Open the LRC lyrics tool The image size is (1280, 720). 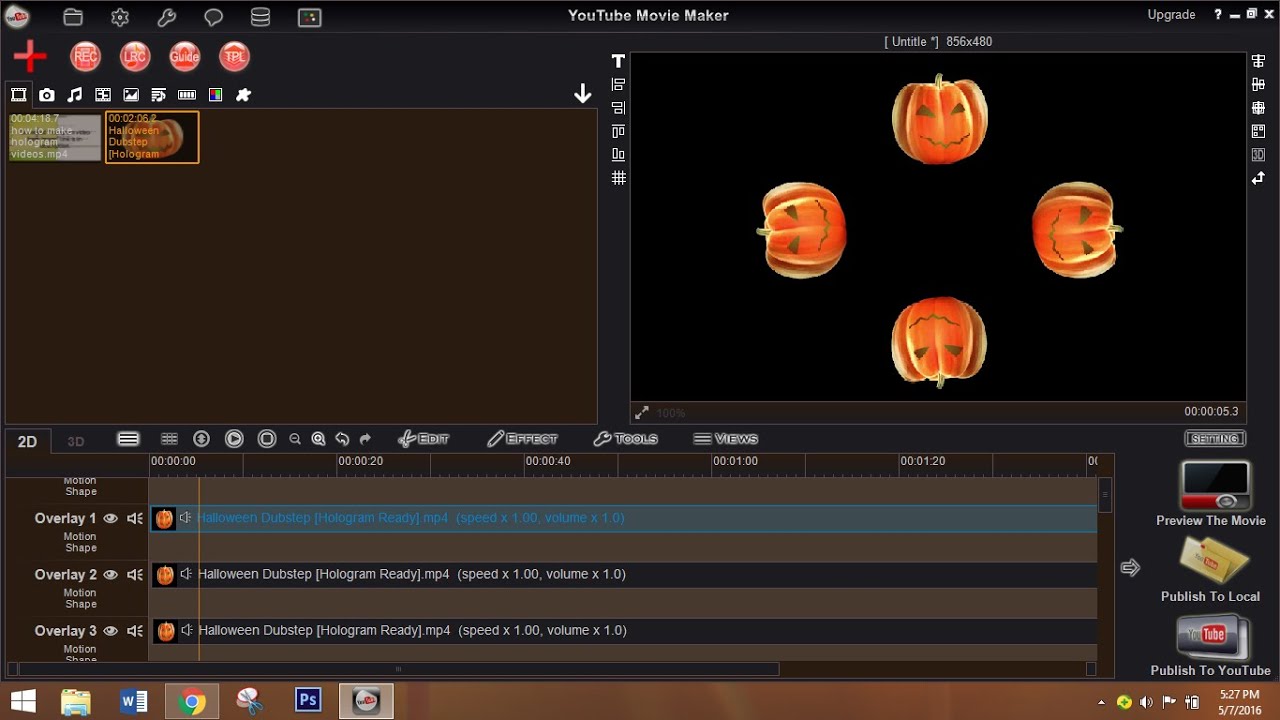click(135, 56)
